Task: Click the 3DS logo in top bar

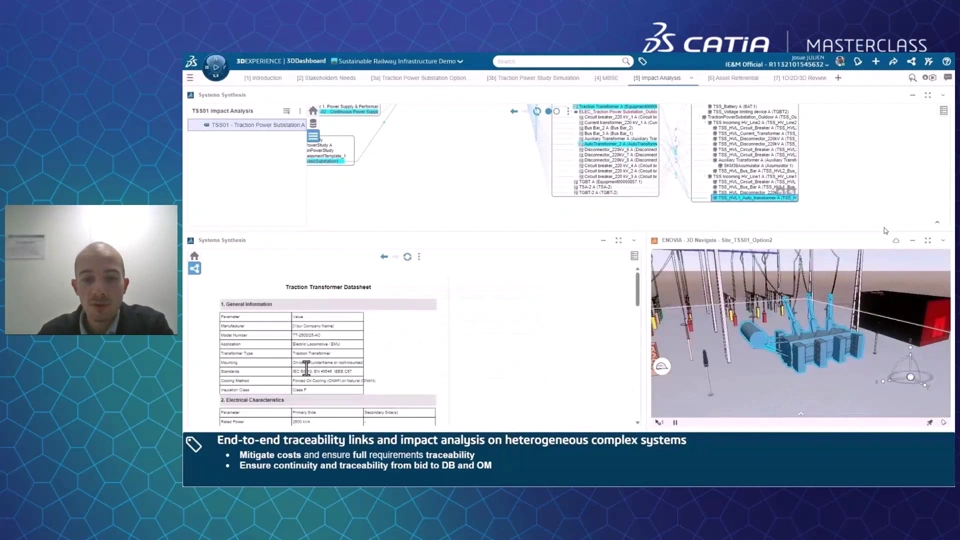Action: [x=192, y=61]
